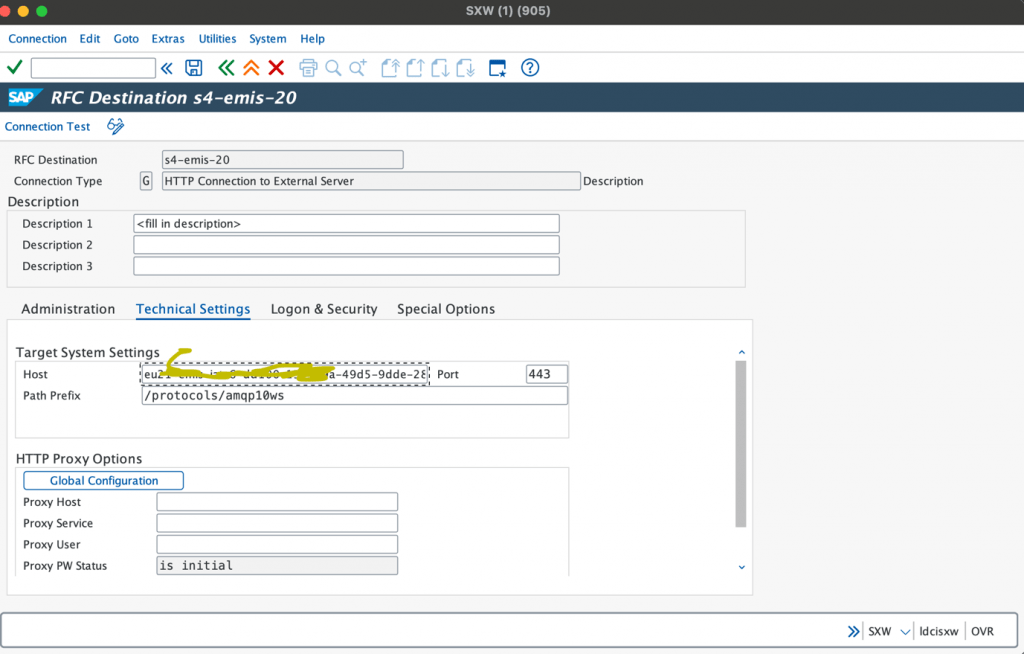Focus the command input field in the toolbar
Image resolution: width=1024 pixels, height=654 pixels.
tap(93, 68)
